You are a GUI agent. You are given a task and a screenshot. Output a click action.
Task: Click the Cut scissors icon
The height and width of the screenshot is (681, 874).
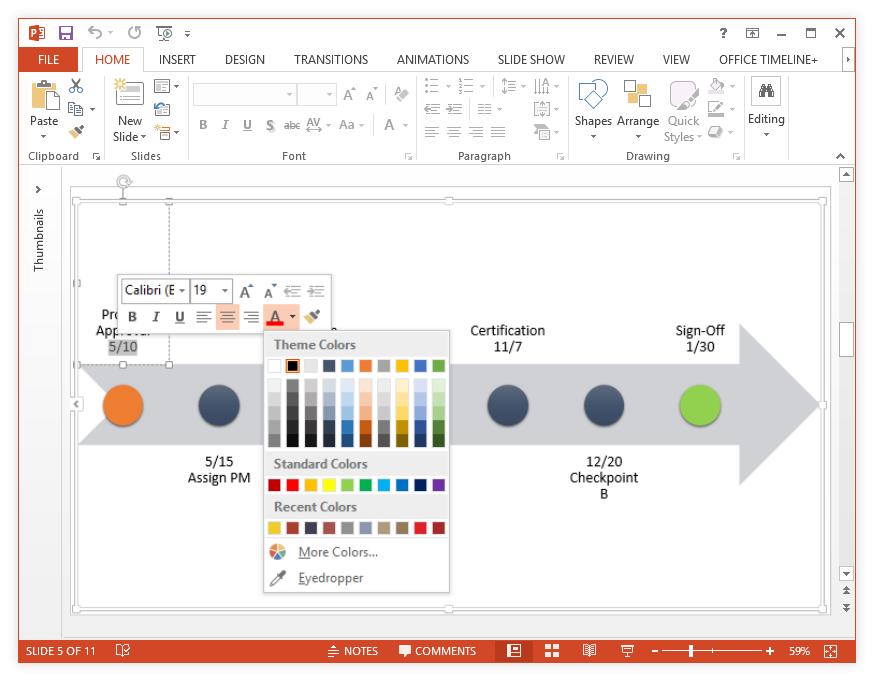[76, 86]
